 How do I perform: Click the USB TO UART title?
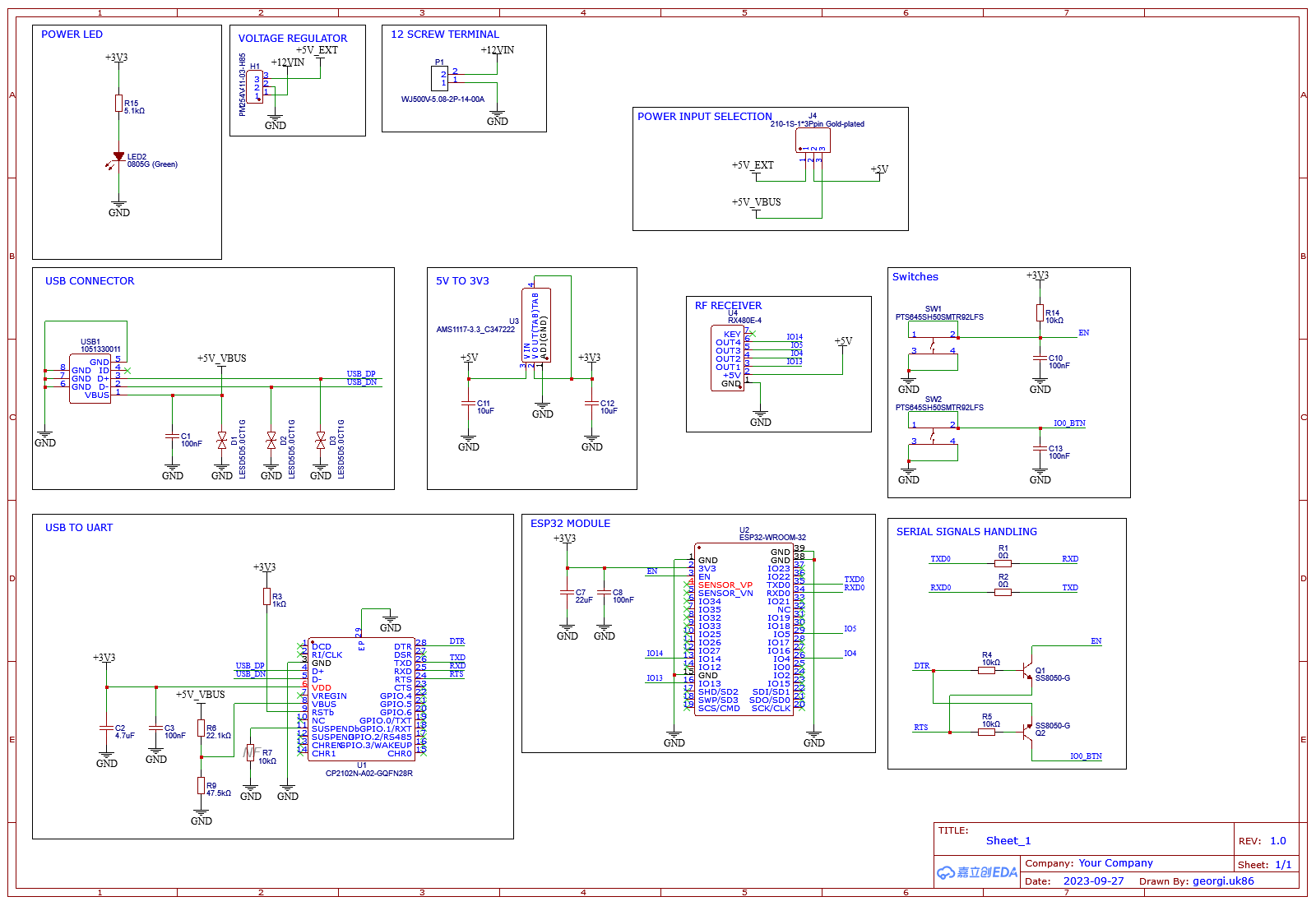tap(79, 528)
